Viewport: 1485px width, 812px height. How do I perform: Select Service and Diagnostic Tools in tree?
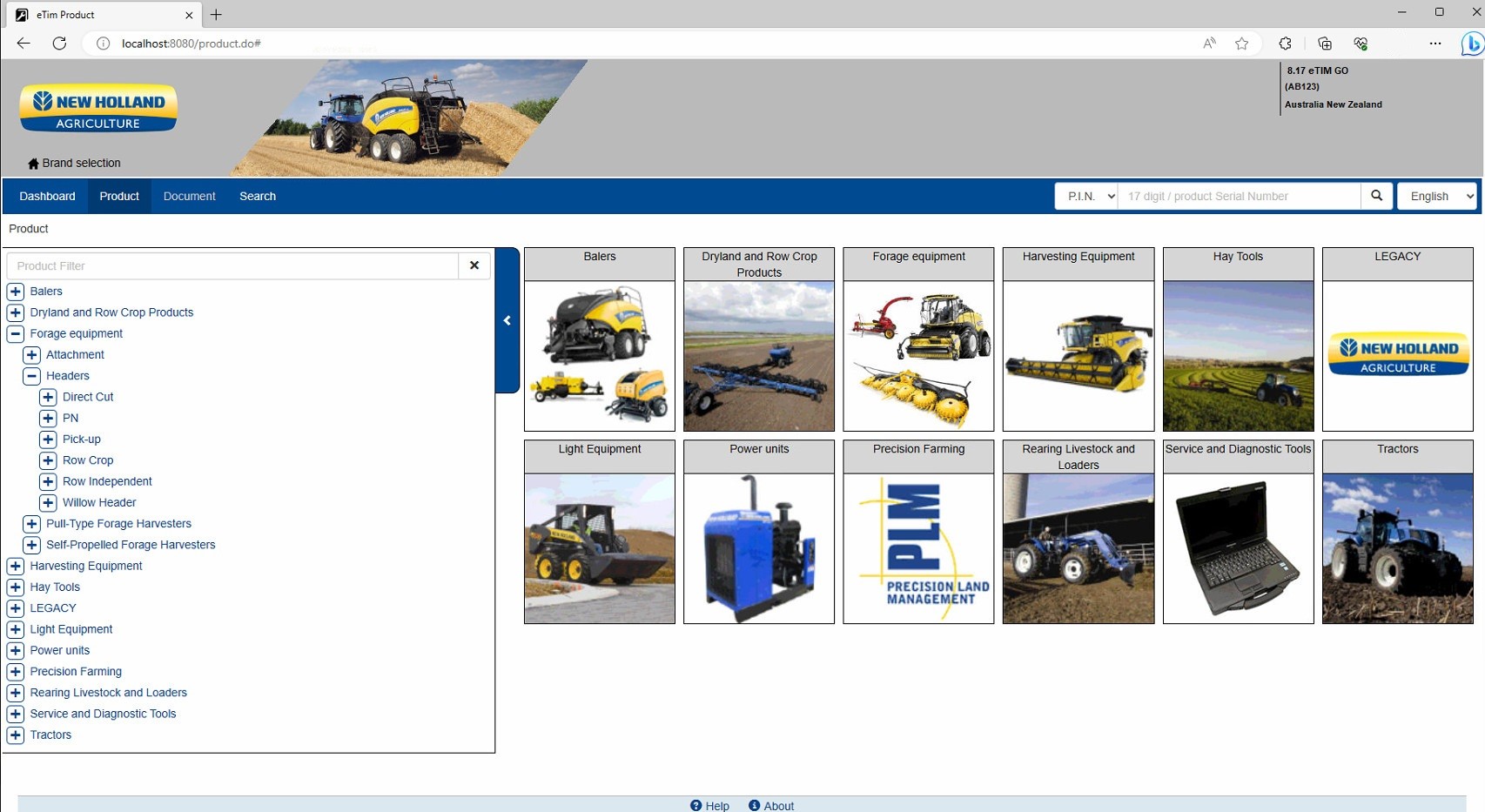coord(103,714)
